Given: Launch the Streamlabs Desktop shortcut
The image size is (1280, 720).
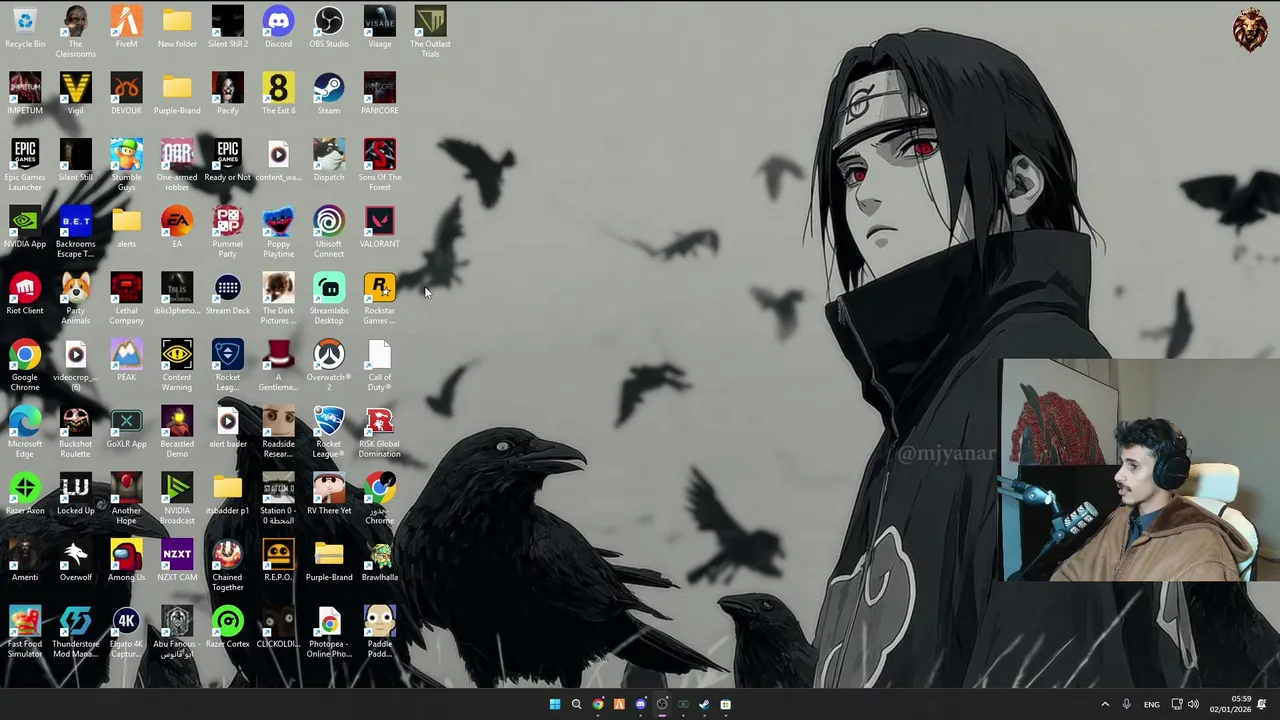Looking at the screenshot, I should click(329, 300).
